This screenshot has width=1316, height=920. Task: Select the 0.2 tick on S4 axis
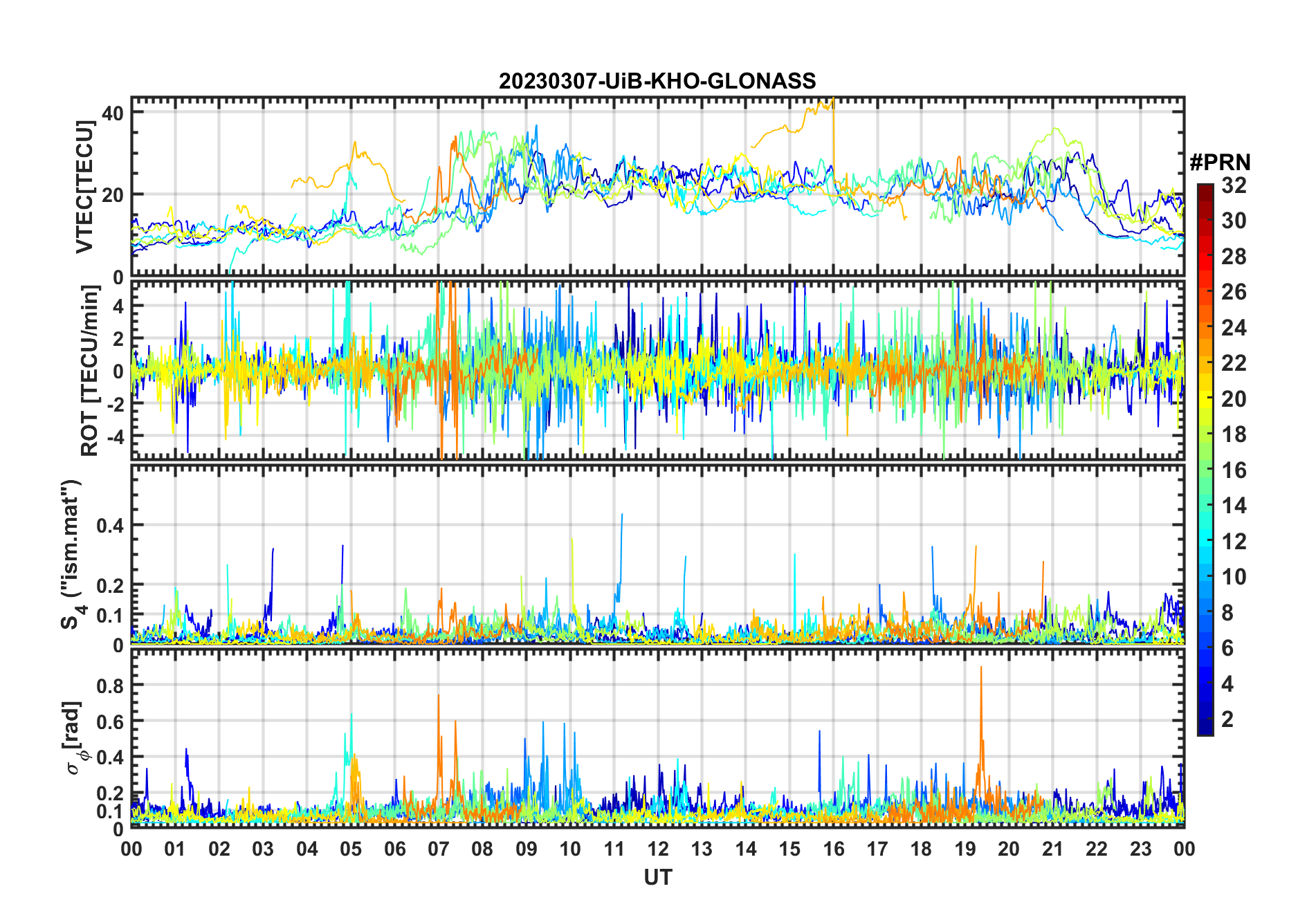110,586
